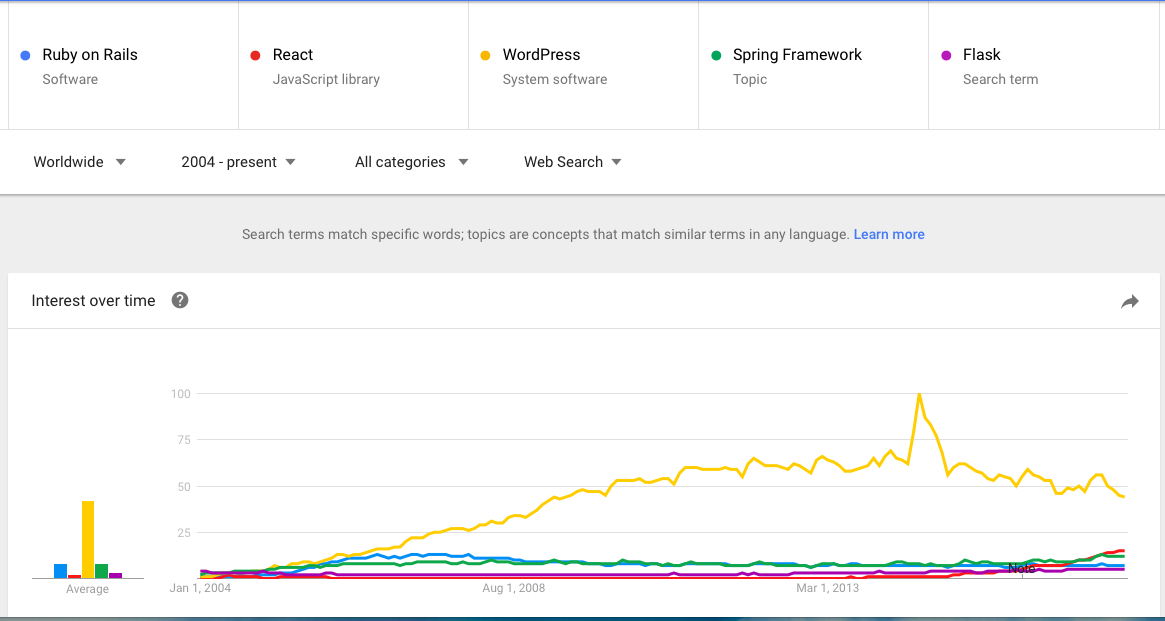
Task: Click the red dot next to React
Action: 256,55
